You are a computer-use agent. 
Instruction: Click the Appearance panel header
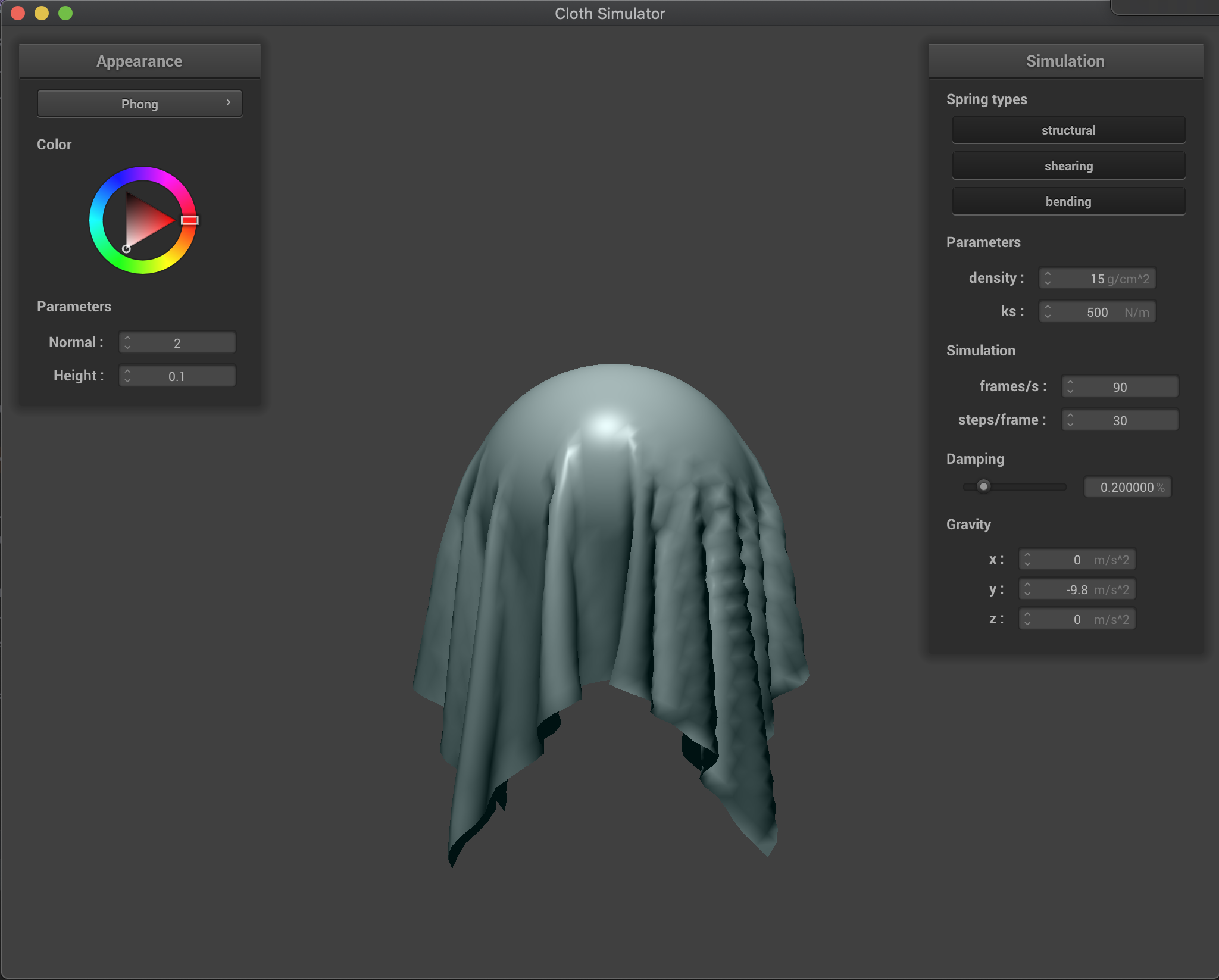pos(139,61)
